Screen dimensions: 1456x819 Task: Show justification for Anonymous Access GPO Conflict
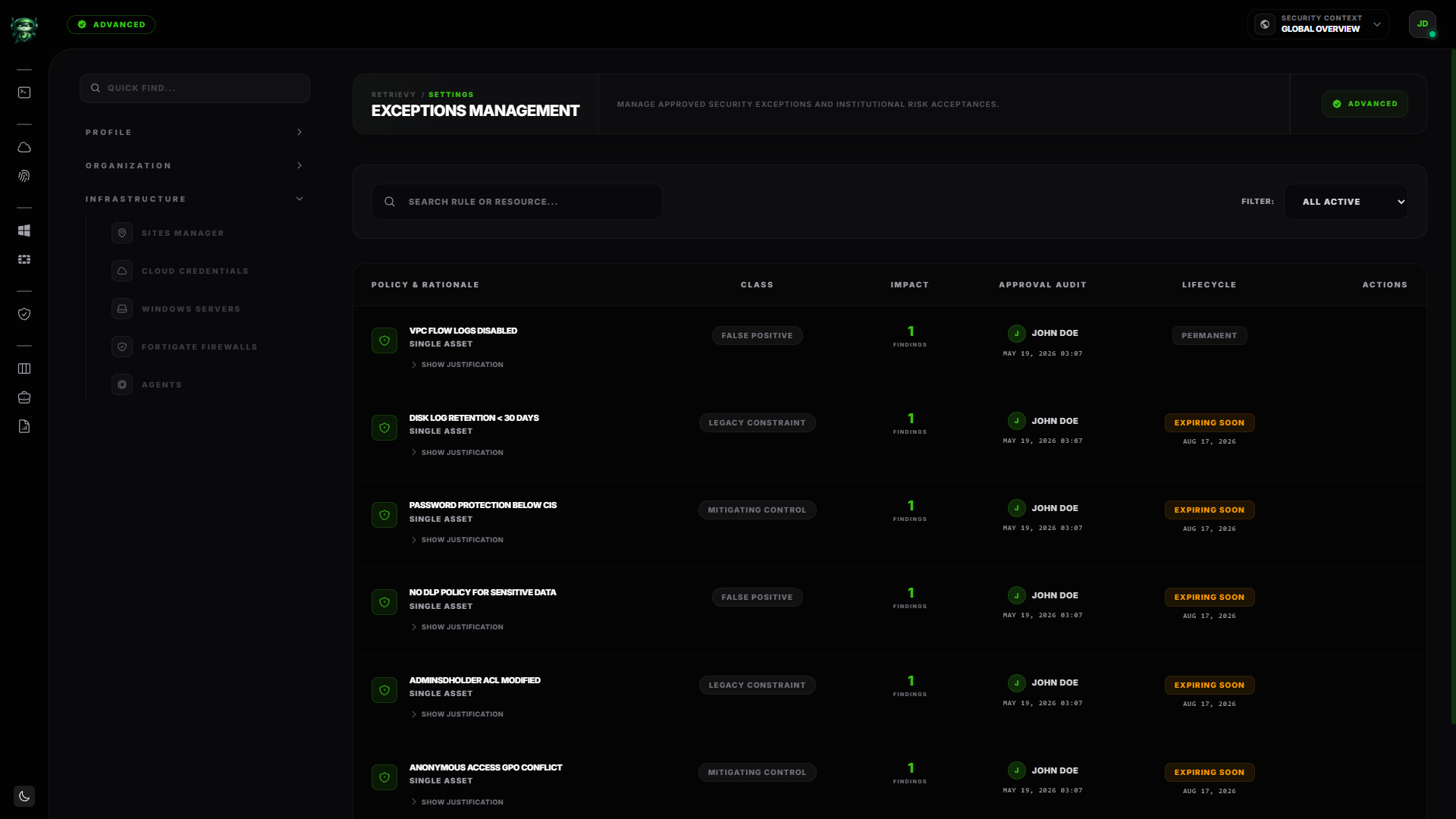457,802
